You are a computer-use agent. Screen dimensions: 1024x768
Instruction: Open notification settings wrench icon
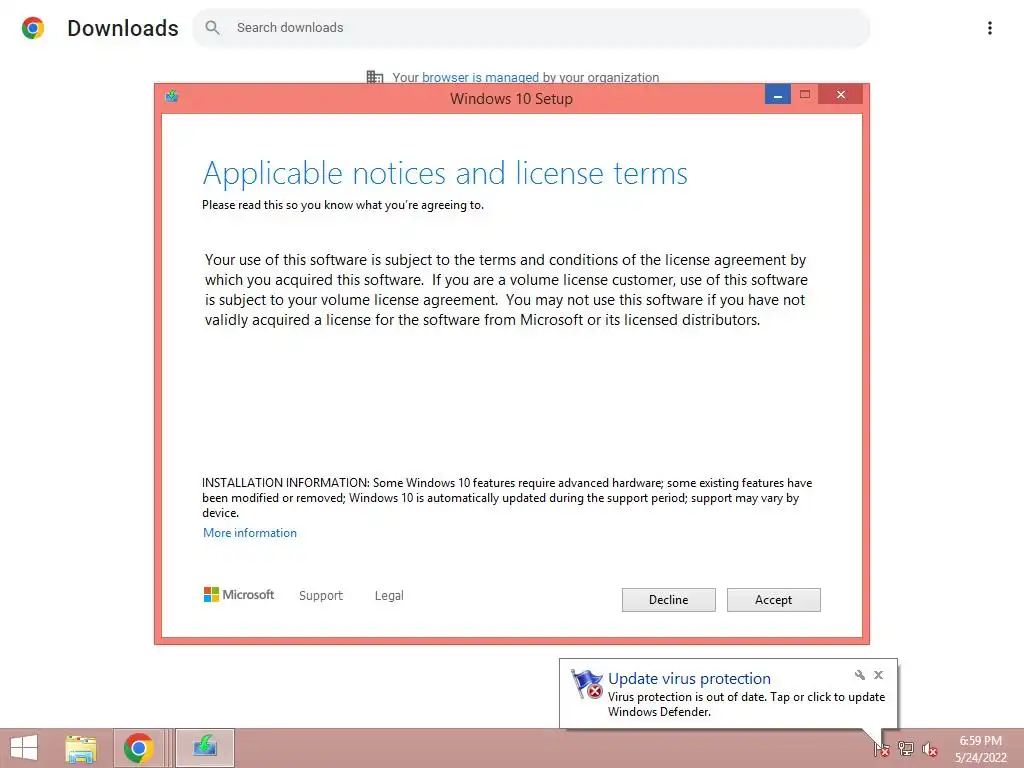(x=859, y=675)
